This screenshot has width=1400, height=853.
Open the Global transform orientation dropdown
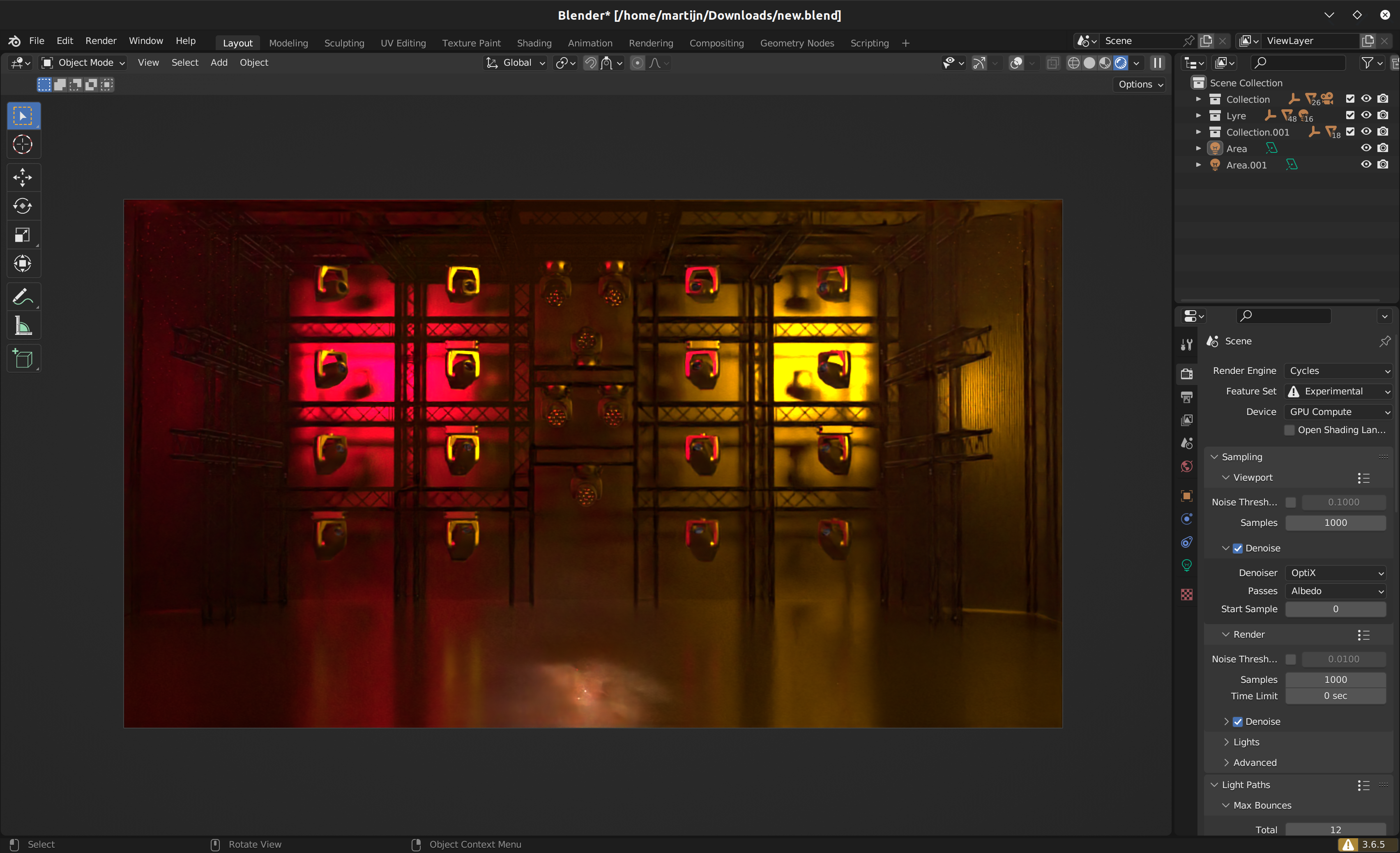point(516,63)
